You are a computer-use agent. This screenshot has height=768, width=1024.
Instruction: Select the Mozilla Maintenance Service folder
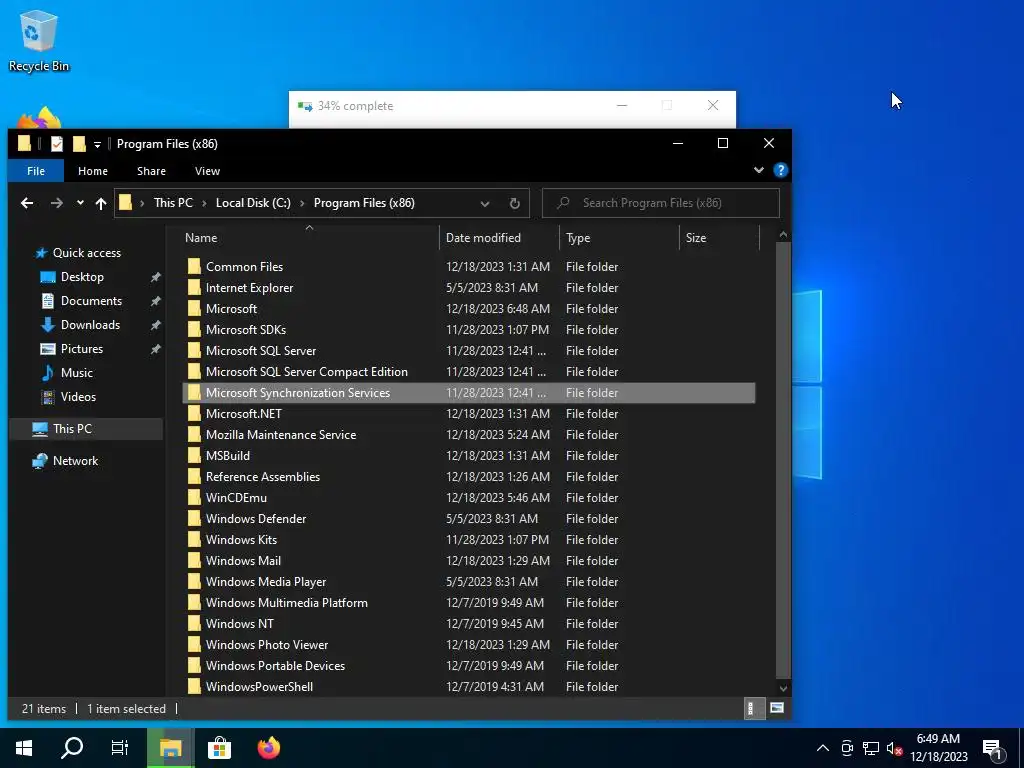coord(281,435)
